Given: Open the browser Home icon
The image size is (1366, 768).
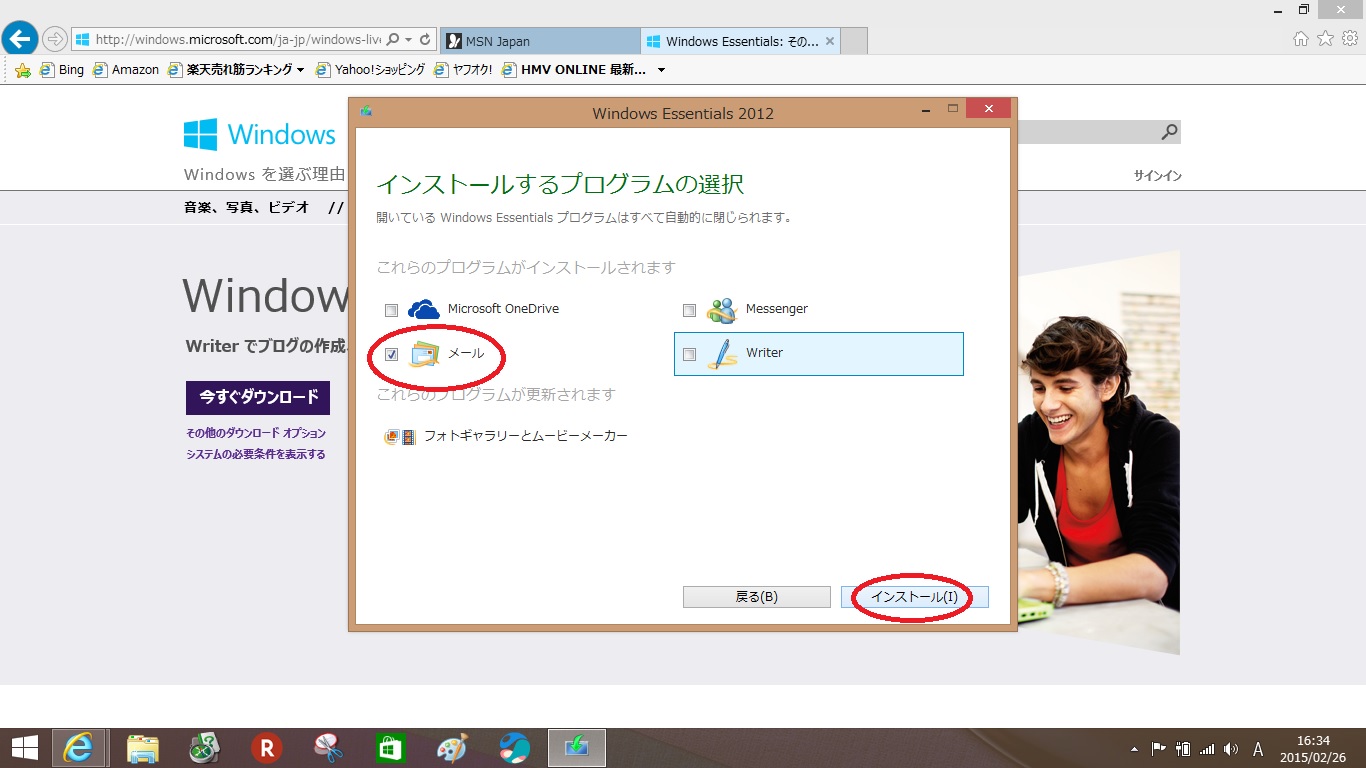Looking at the screenshot, I should 1301,39.
